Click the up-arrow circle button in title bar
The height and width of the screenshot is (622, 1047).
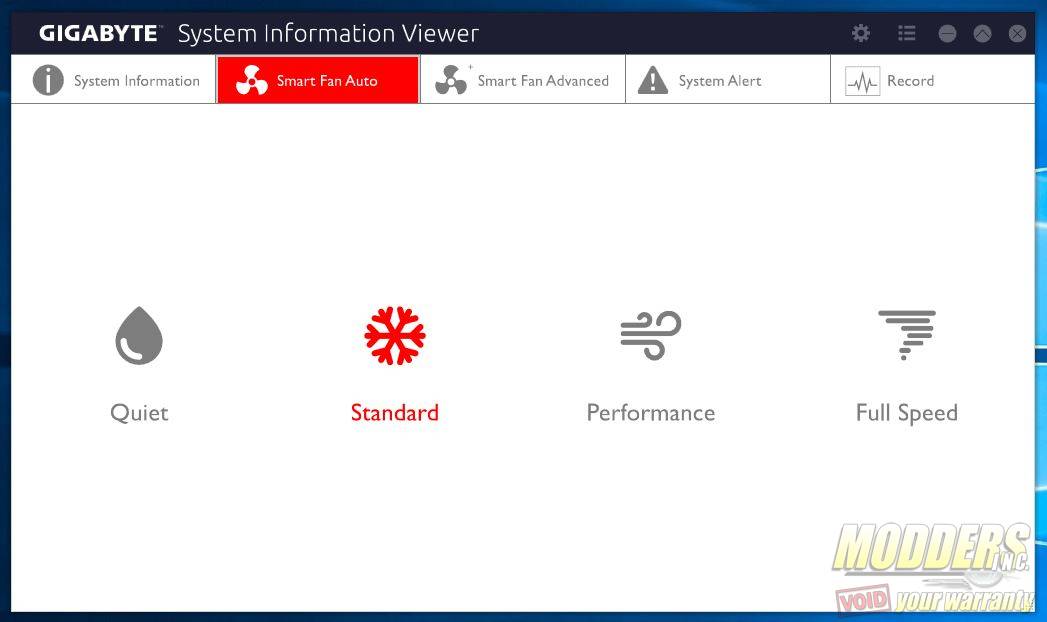coord(982,33)
